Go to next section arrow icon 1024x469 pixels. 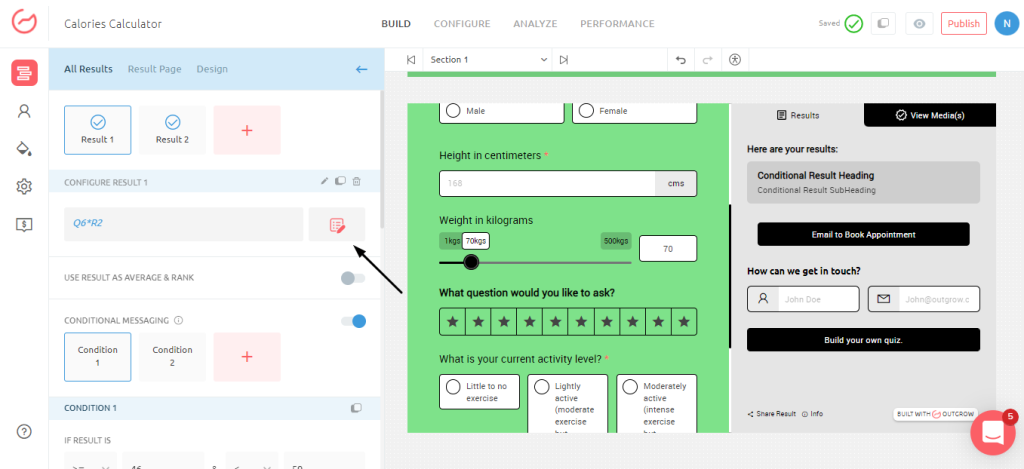tap(564, 59)
